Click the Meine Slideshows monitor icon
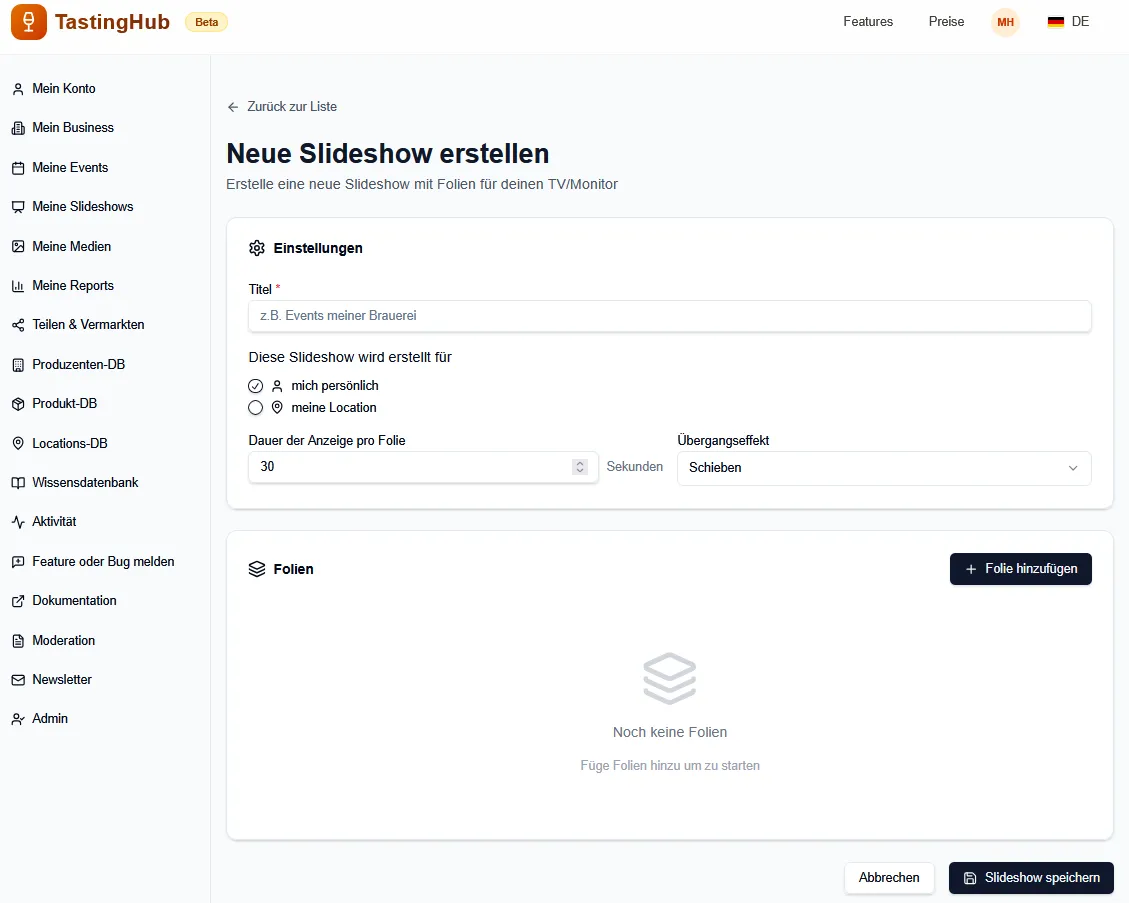 coord(17,207)
